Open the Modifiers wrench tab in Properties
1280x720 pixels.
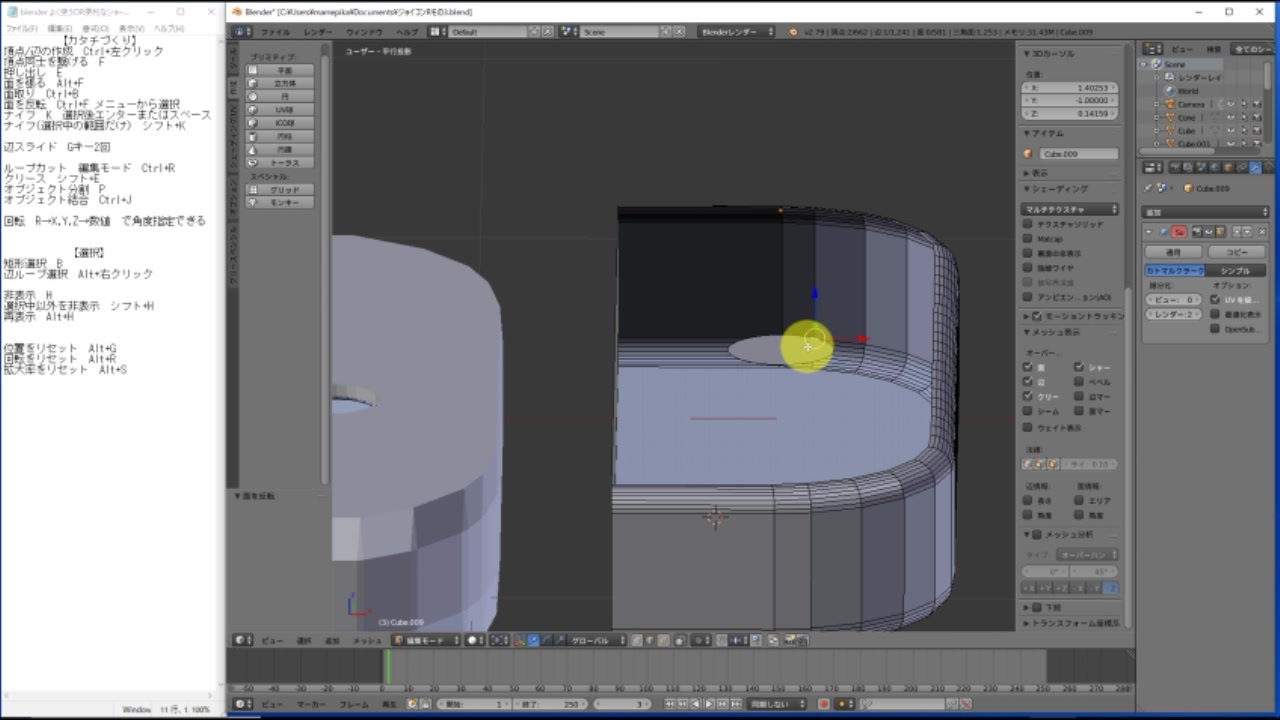[1255, 168]
